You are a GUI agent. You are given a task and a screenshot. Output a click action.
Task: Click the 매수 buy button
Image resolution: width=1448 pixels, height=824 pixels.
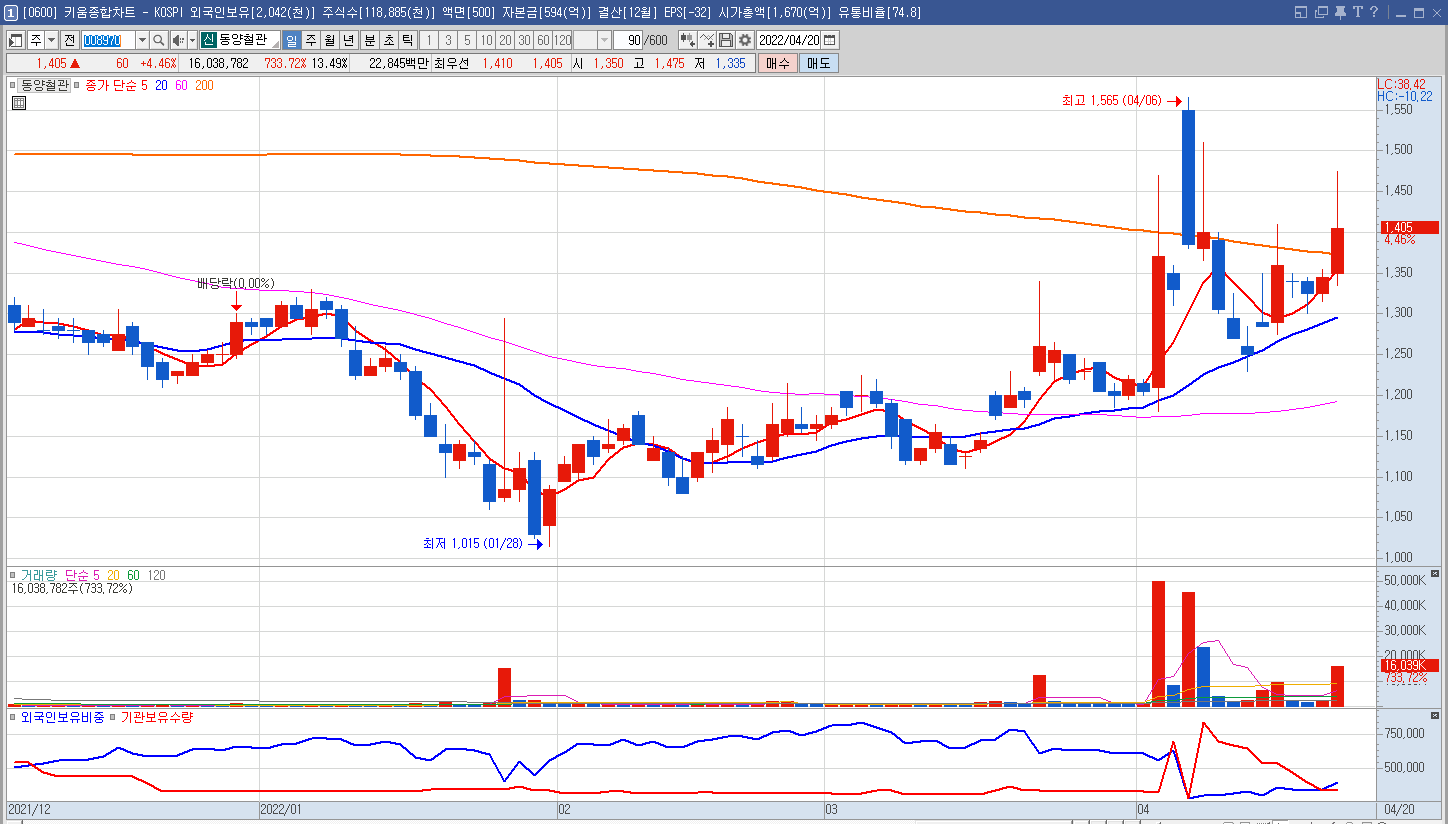point(777,63)
